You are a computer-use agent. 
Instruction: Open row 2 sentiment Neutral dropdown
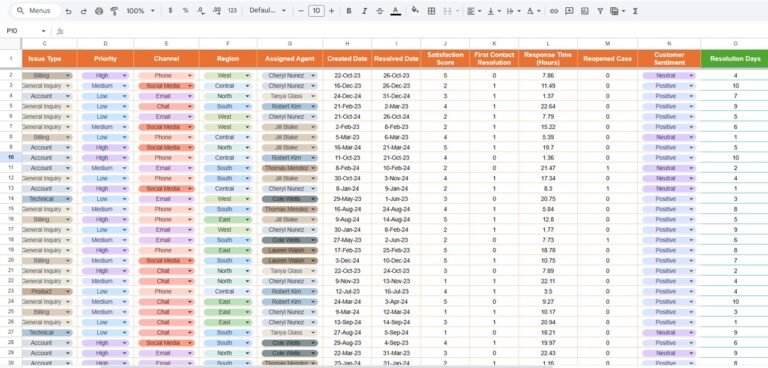pos(691,76)
